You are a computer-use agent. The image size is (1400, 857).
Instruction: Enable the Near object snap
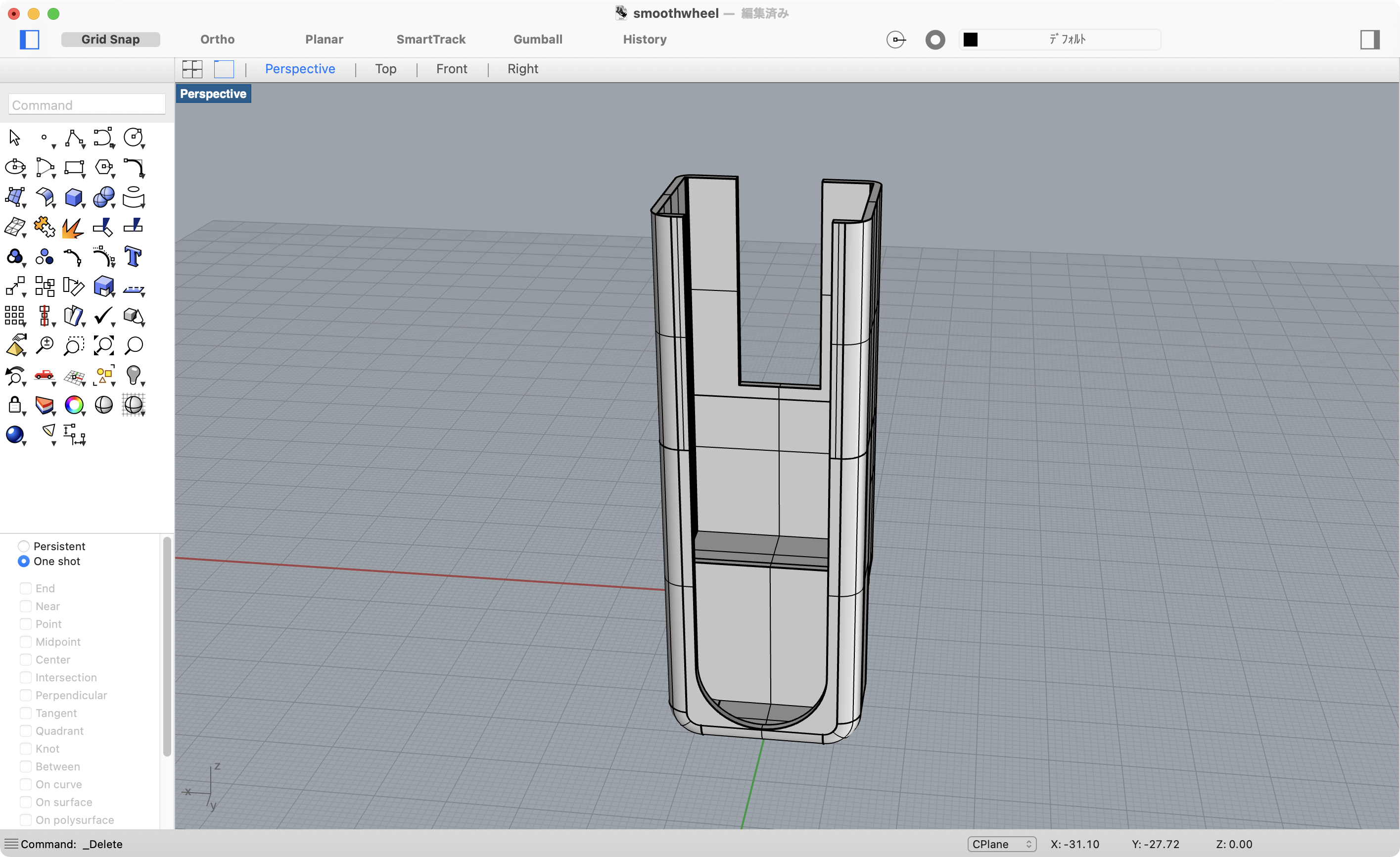click(26, 606)
